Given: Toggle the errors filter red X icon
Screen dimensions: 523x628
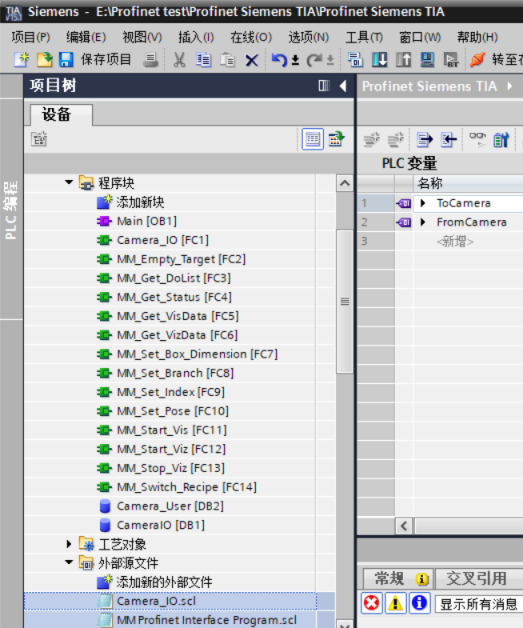Looking at the screenshot, I should 371,603.
